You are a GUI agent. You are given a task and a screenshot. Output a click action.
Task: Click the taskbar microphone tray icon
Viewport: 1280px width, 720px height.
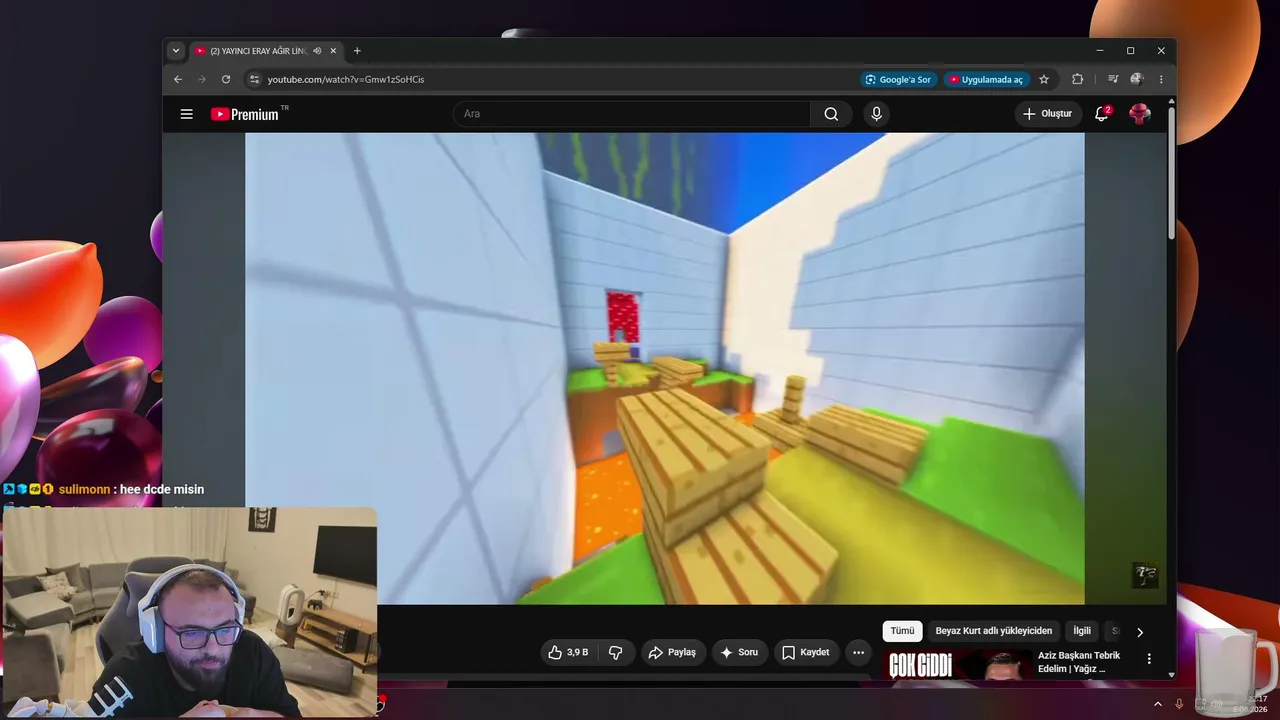tap(1180, 704)
